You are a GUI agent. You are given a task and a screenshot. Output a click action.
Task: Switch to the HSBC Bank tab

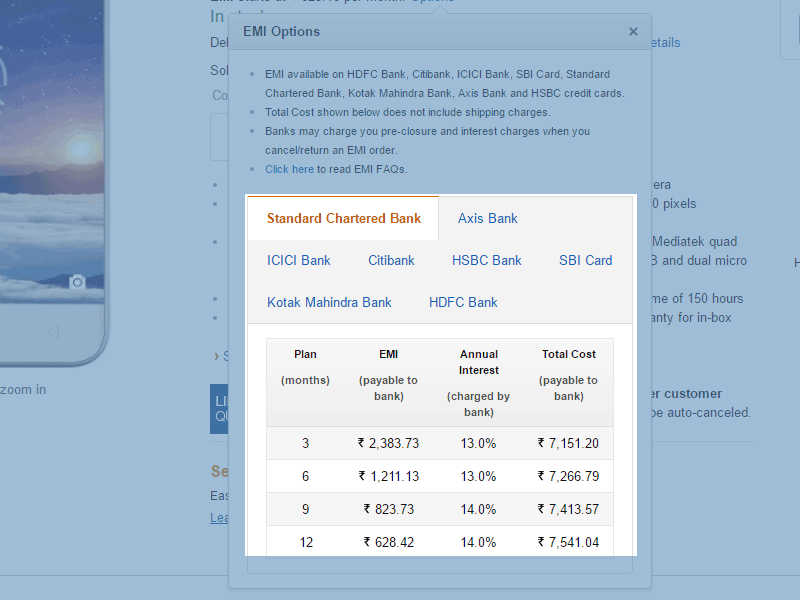coord(487,260)
